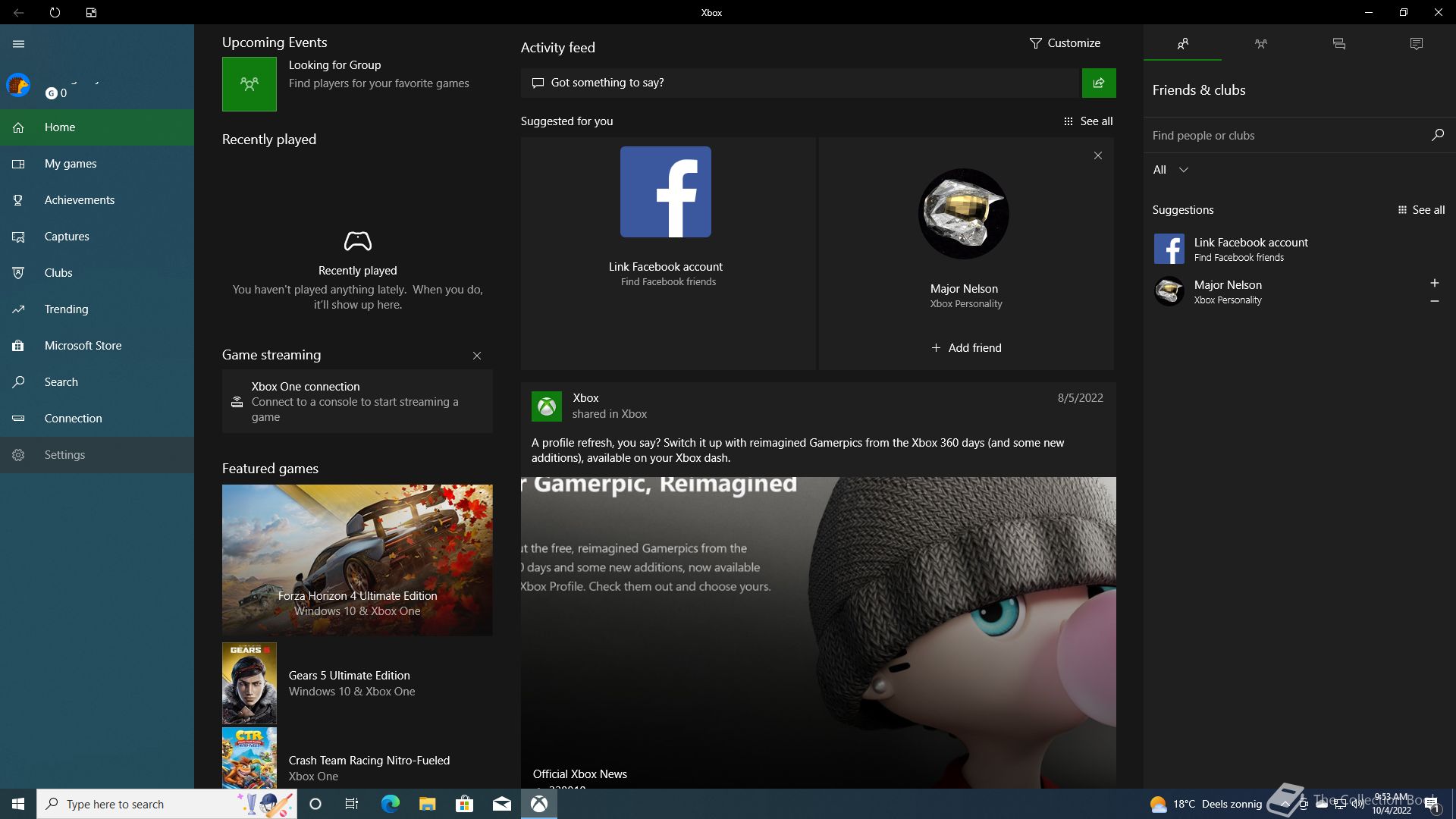Click See all for Suggested for you
This screenshot has width=1456, height=819.
point(1088,121)
